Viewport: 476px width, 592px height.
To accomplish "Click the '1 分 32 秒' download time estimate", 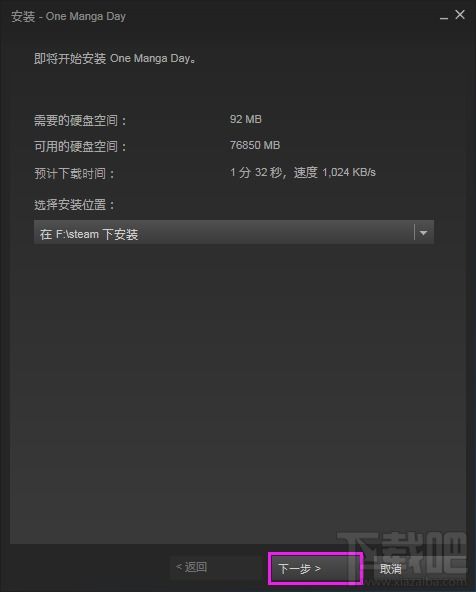I will coord(256,173).
